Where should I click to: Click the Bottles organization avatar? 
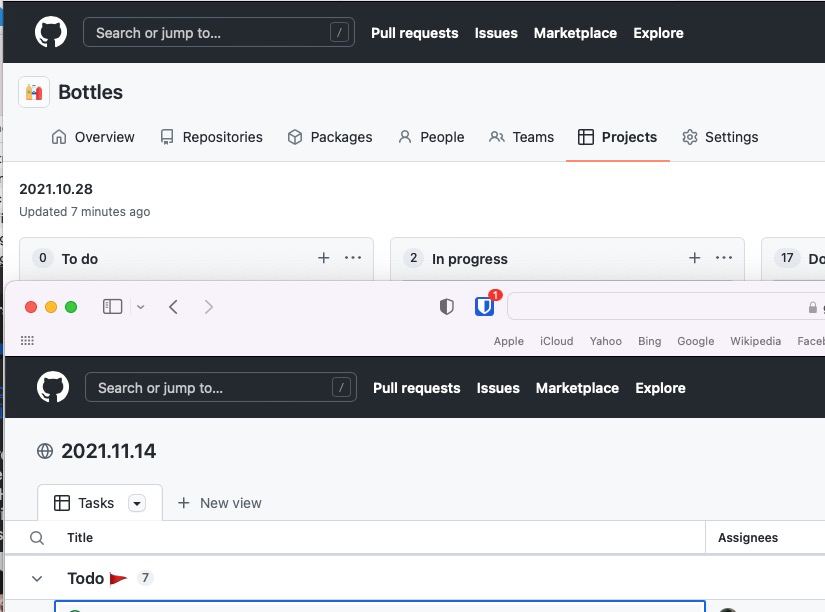(34, 92)
